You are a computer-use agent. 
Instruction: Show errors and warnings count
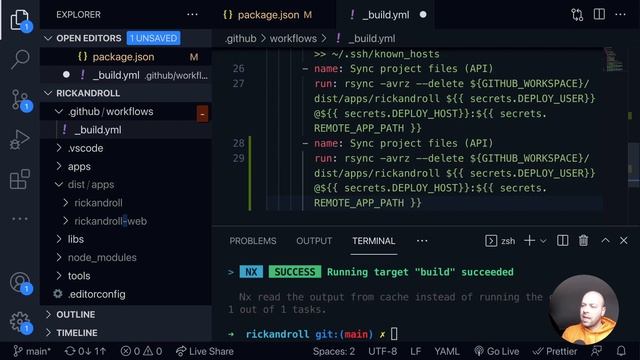tap(141, 351)
